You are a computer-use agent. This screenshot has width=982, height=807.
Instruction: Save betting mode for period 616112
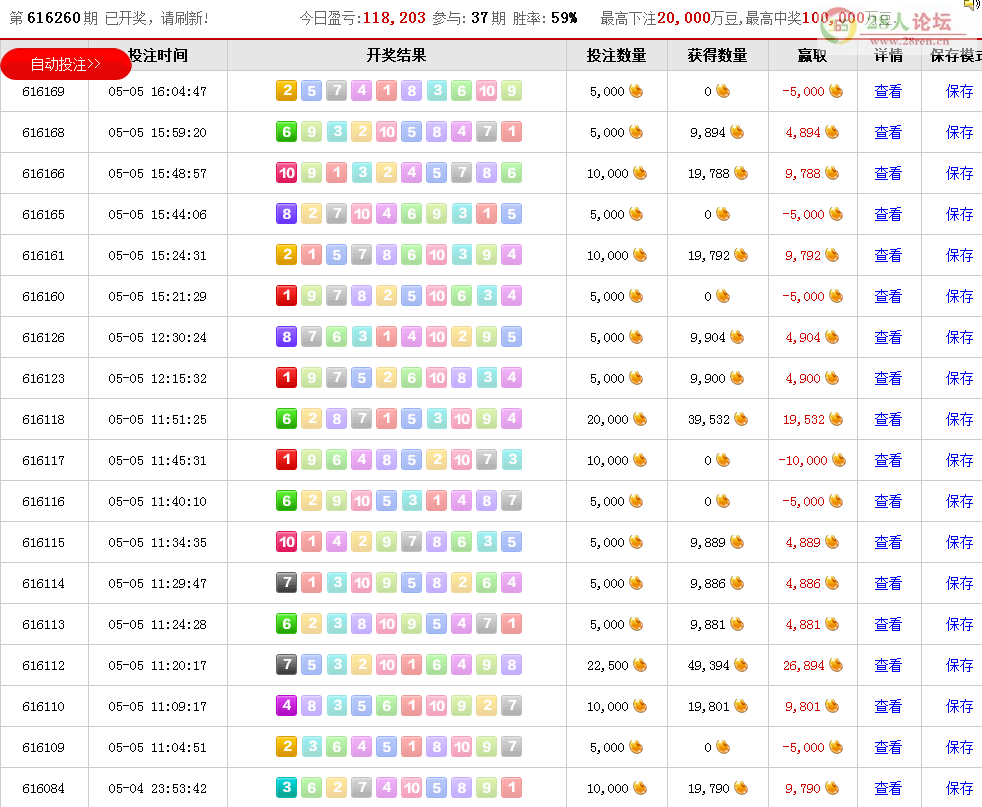pos(959,665)
